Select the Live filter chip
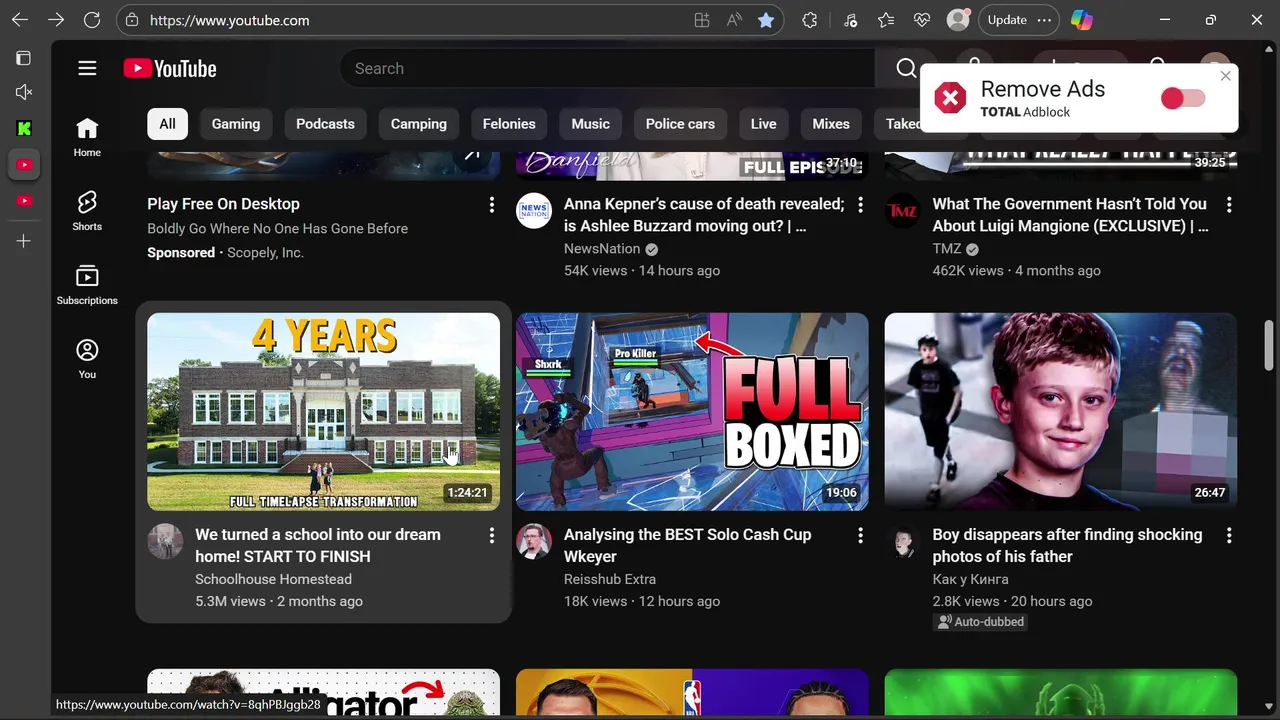 [x=764, y=124]
